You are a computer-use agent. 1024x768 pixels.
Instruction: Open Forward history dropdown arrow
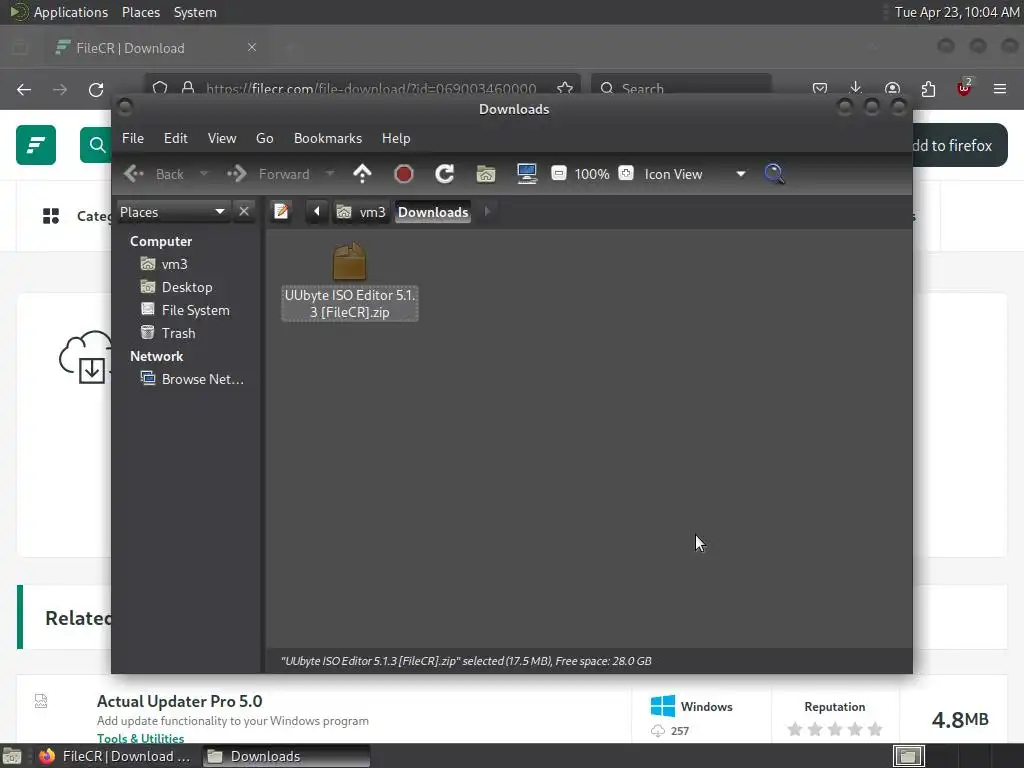click(x=330, y=174)
